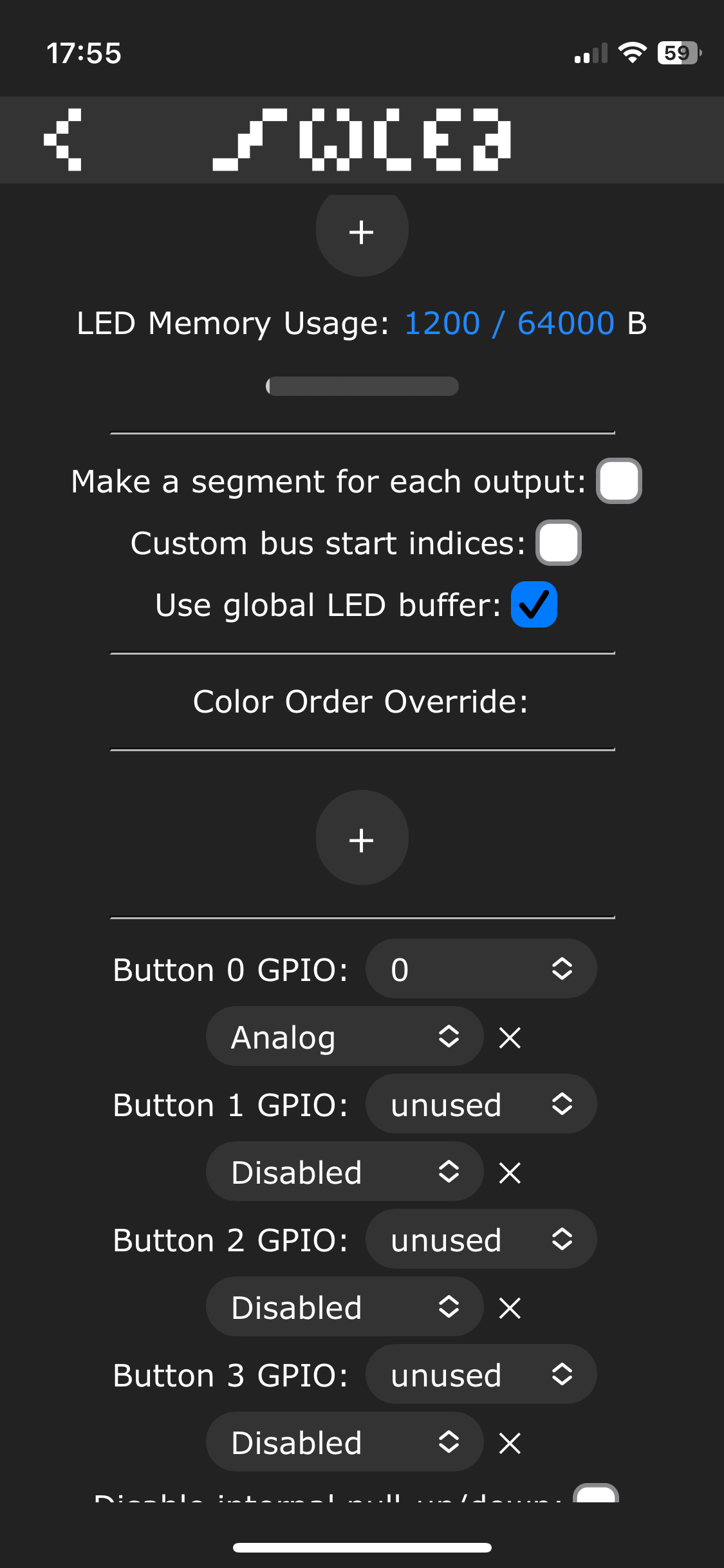Viewport: 724px width, 1568px height.
Task: Toggle Custom bus start indices checkbox
Action: pyautogui.click(x=558, y=543)
